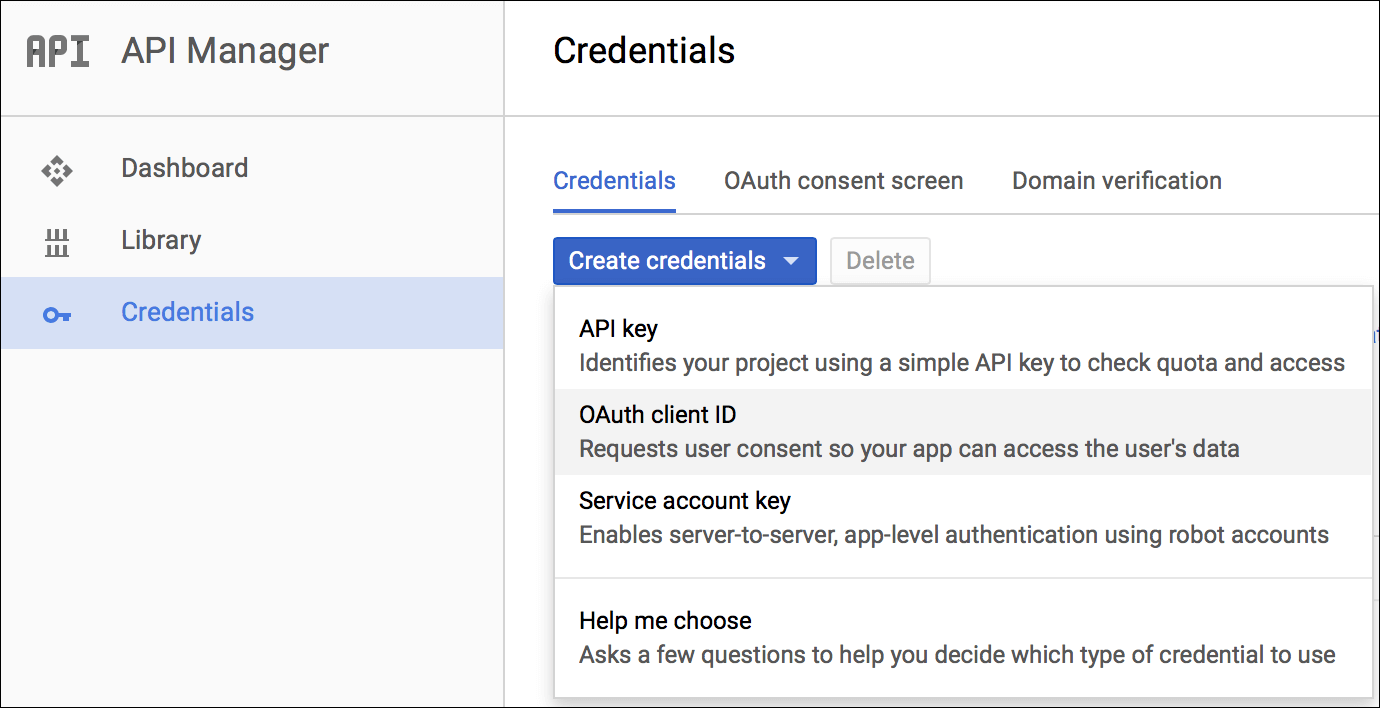Choose OAuth client ID option
Viewport: 1380px width, 708px height.
[963, 432]
